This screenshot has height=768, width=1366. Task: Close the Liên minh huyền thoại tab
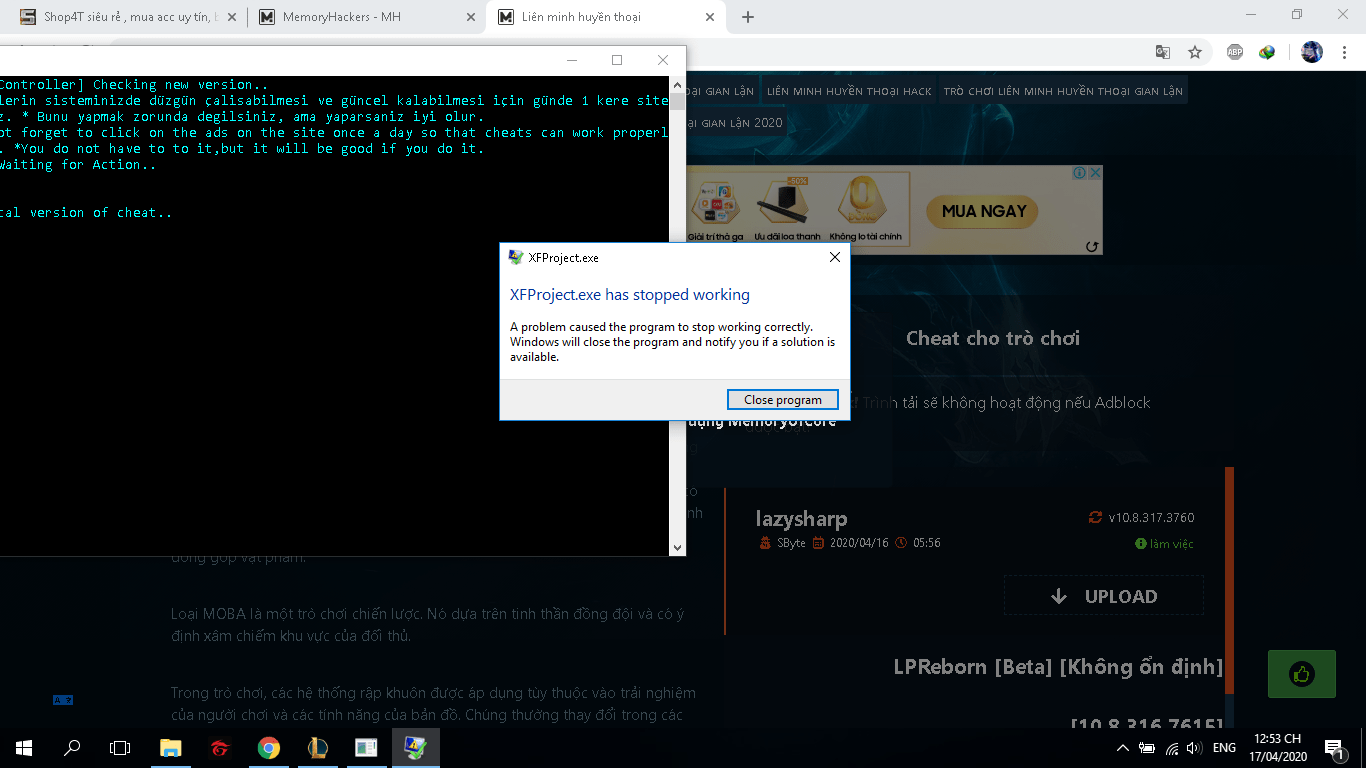[x=710, y=17]
